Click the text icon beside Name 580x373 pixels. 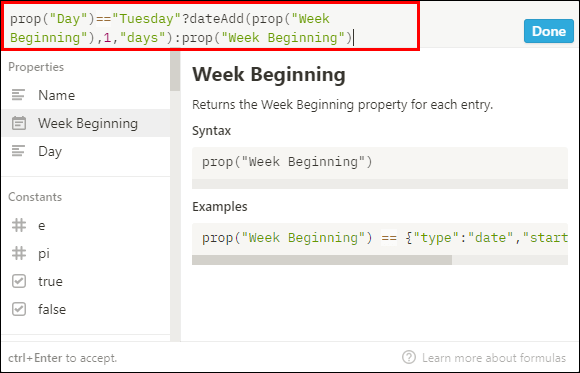(18, 95)
